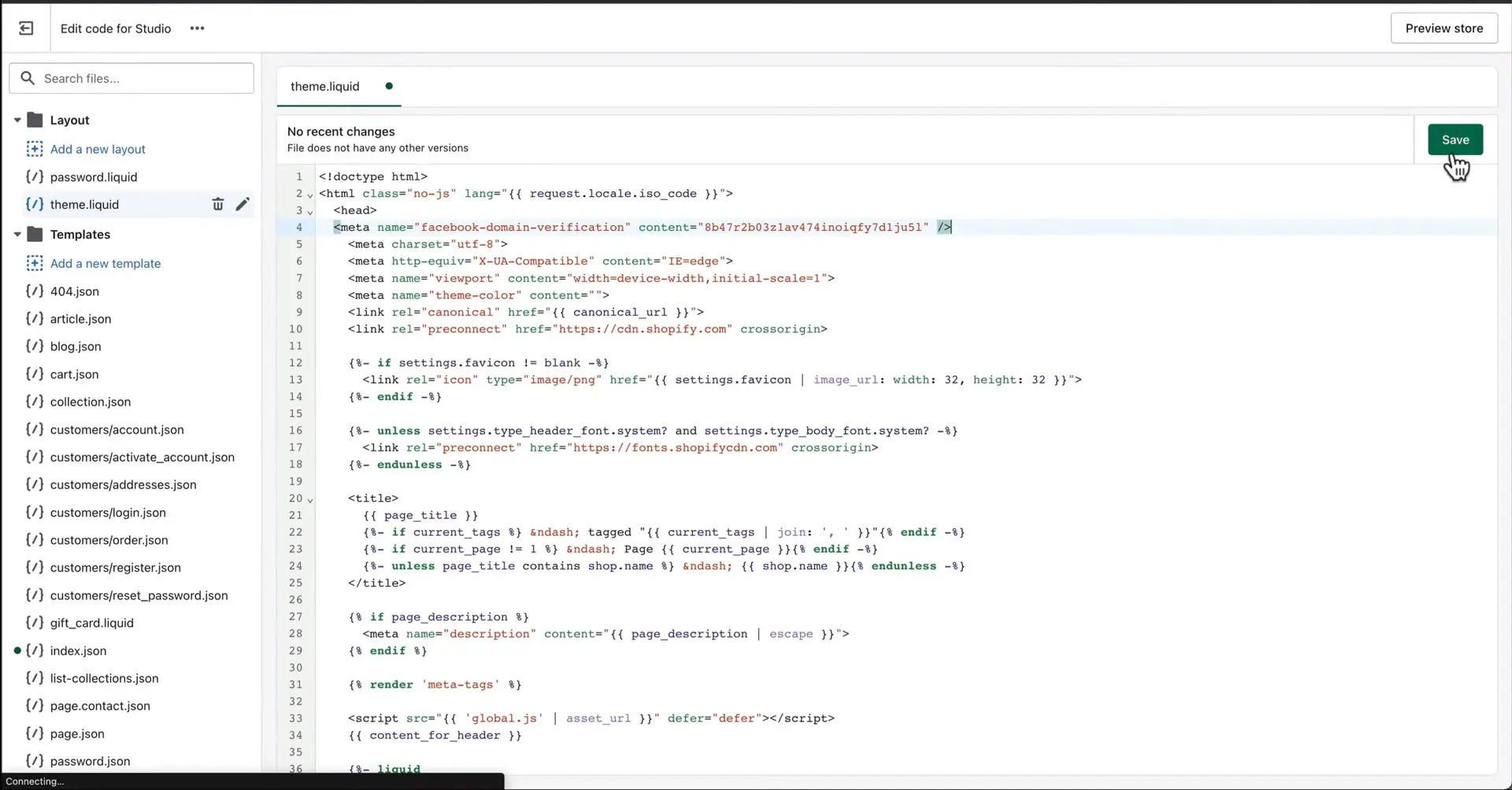Open password.json template file
This screenshot has width=1512, height=790.
(90, 761)
